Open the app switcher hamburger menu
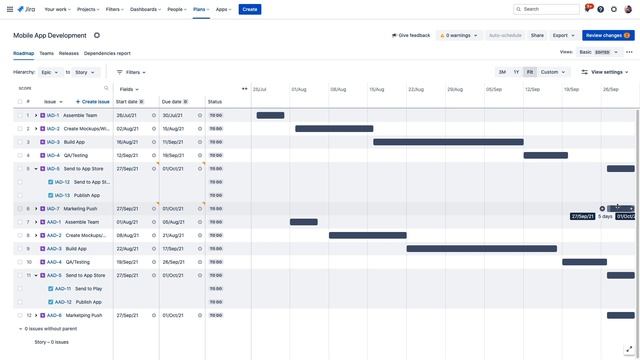This screenshot has width=640, height=360. pyautogui.click(x=10, y=9)
